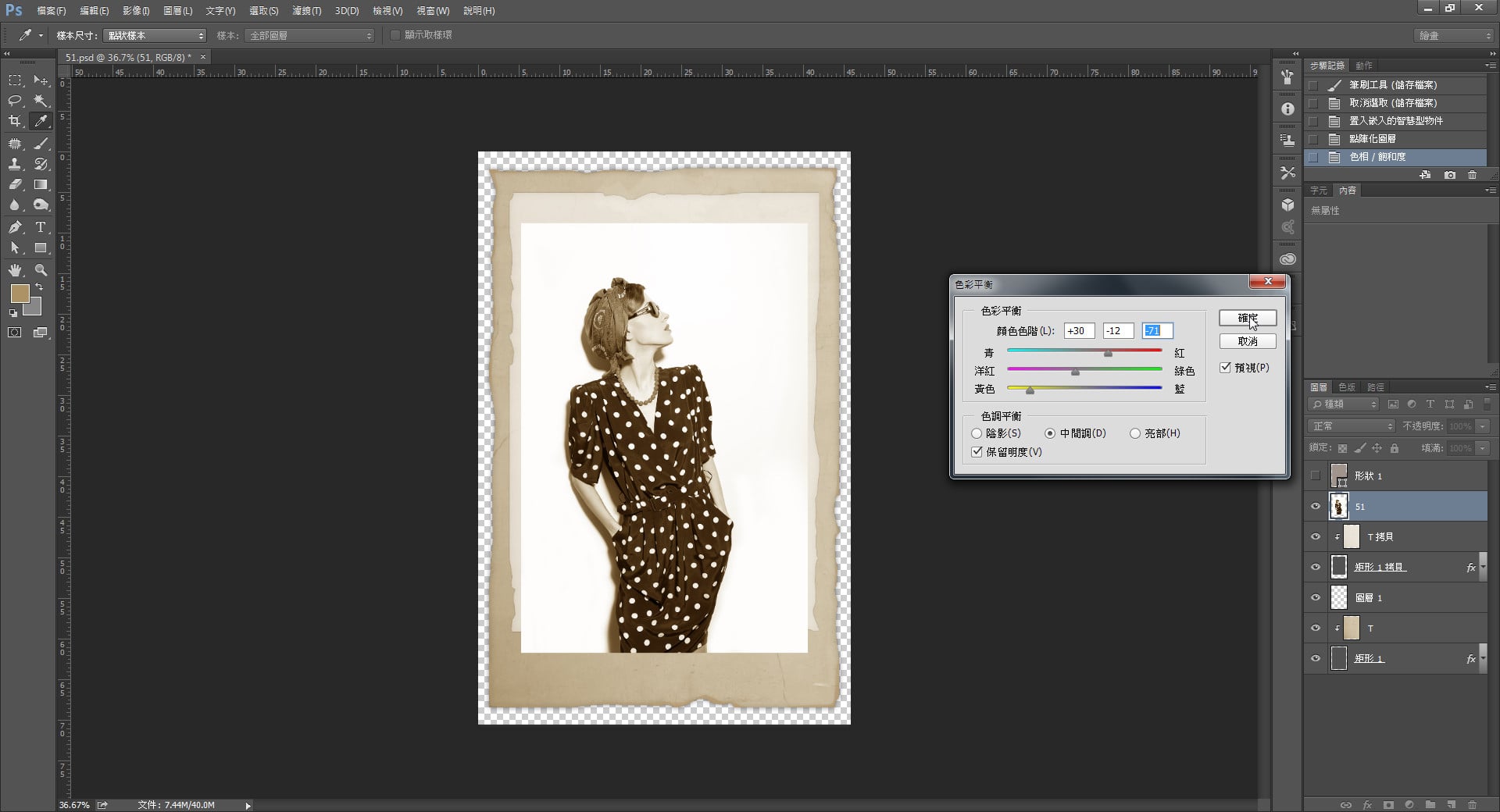Screen dimensions: 1500x812
Task: Switch to the 路徑 paths tab
Action: pyautogui.click(x=1375, y=387)
